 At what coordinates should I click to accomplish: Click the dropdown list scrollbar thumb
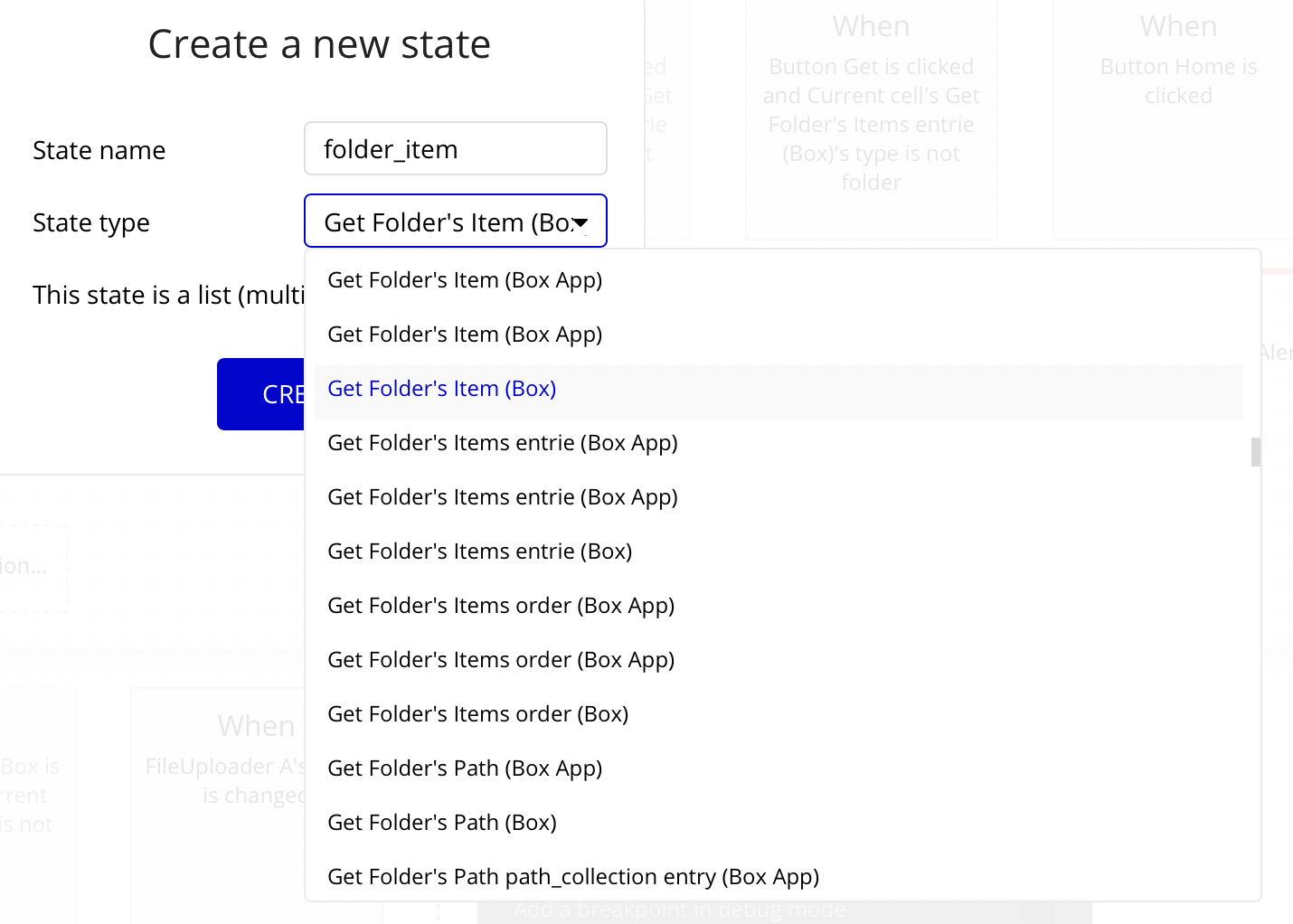click(1255, 452)
